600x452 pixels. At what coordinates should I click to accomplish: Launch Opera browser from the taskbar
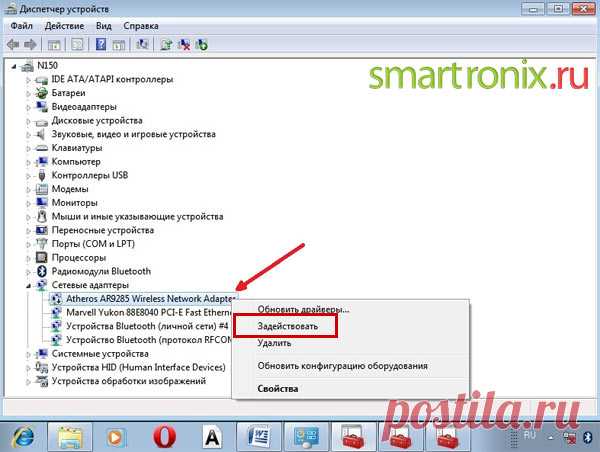pyautogui.click(x=165, y=437)
